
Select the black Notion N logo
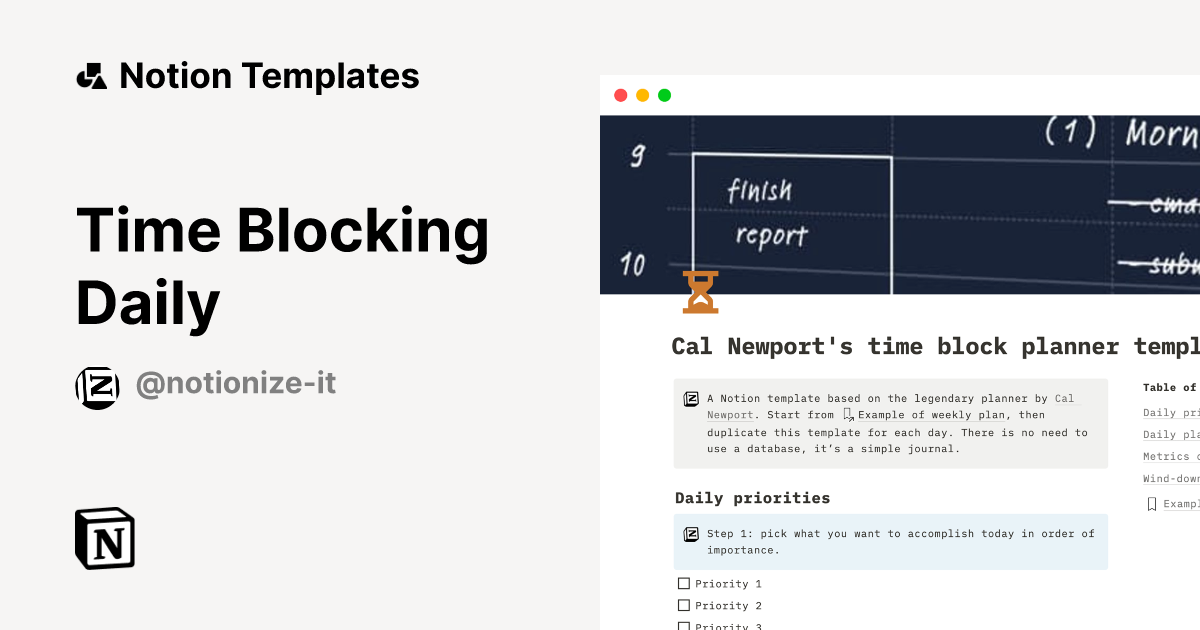pos(105,538)
